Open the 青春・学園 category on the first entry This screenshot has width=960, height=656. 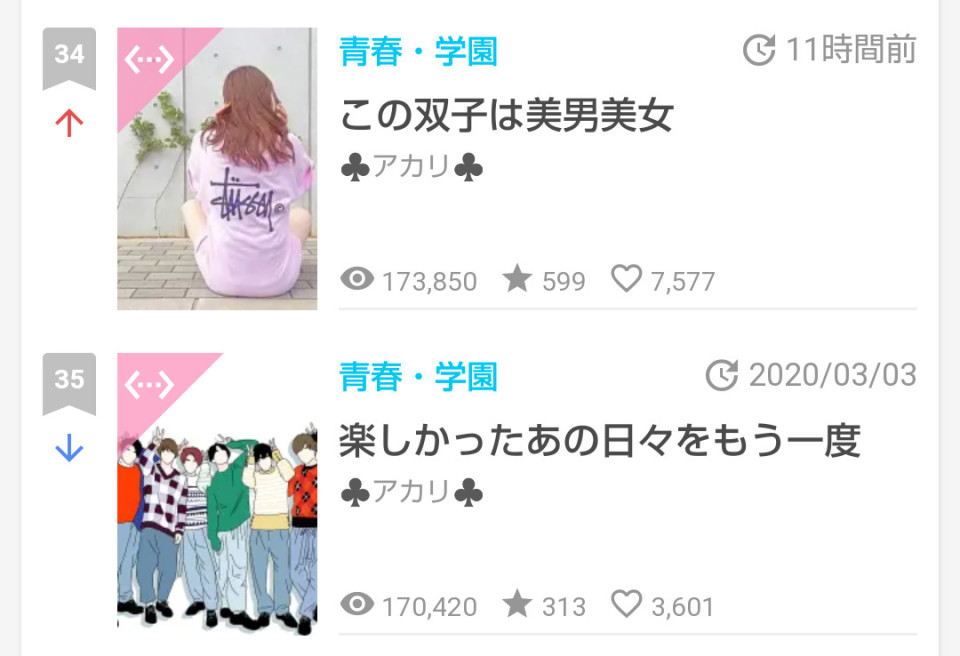pyautogui.click(x=418, y=51)
